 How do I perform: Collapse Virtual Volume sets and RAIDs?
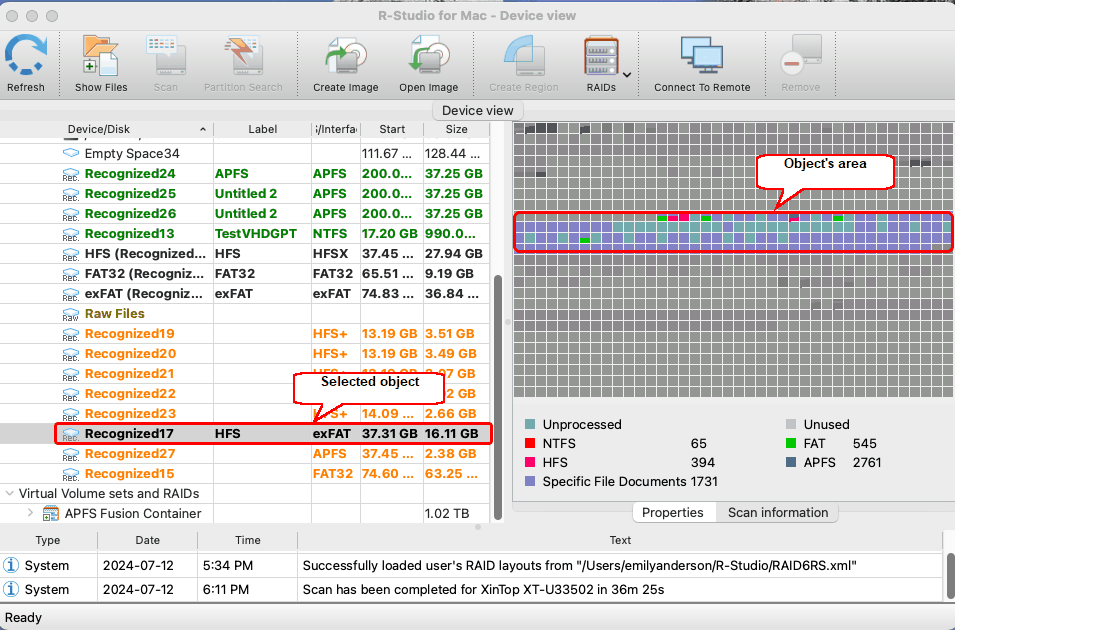click(9, 493)
